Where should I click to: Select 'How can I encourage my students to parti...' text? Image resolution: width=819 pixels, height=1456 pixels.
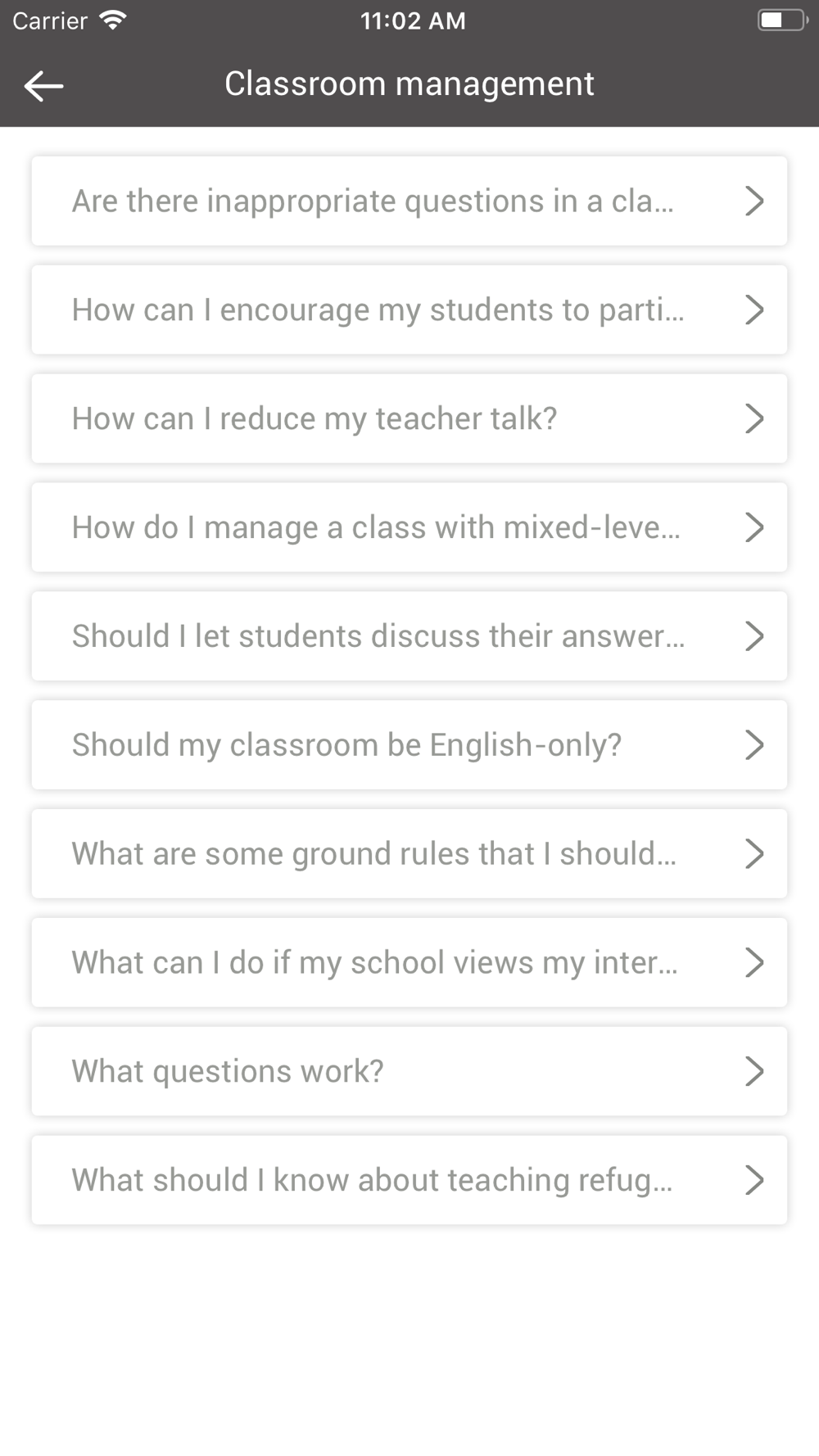pyautogui.click(x=378, y=311)
